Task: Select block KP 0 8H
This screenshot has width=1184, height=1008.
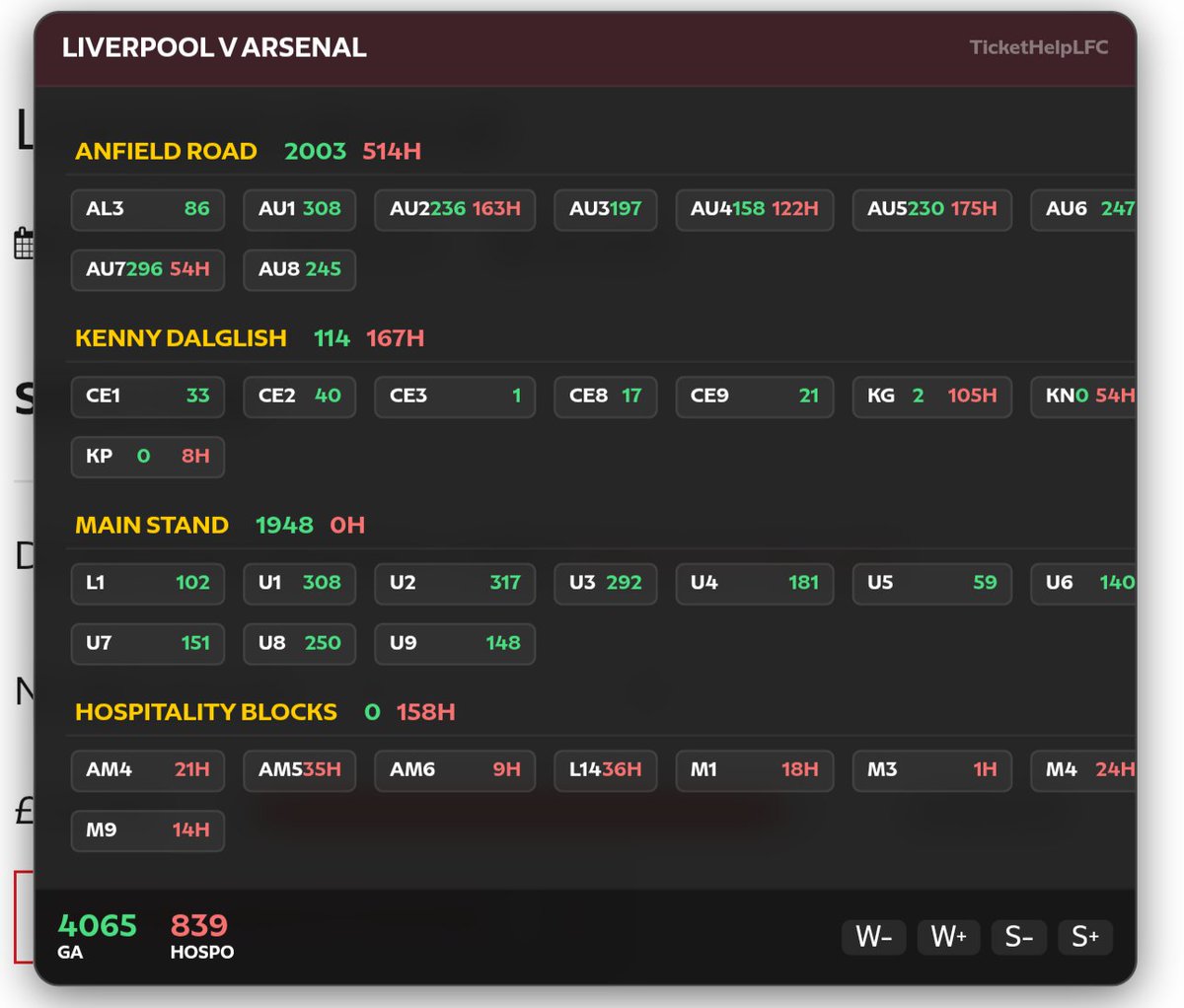Action: click(x=148, y=457)
